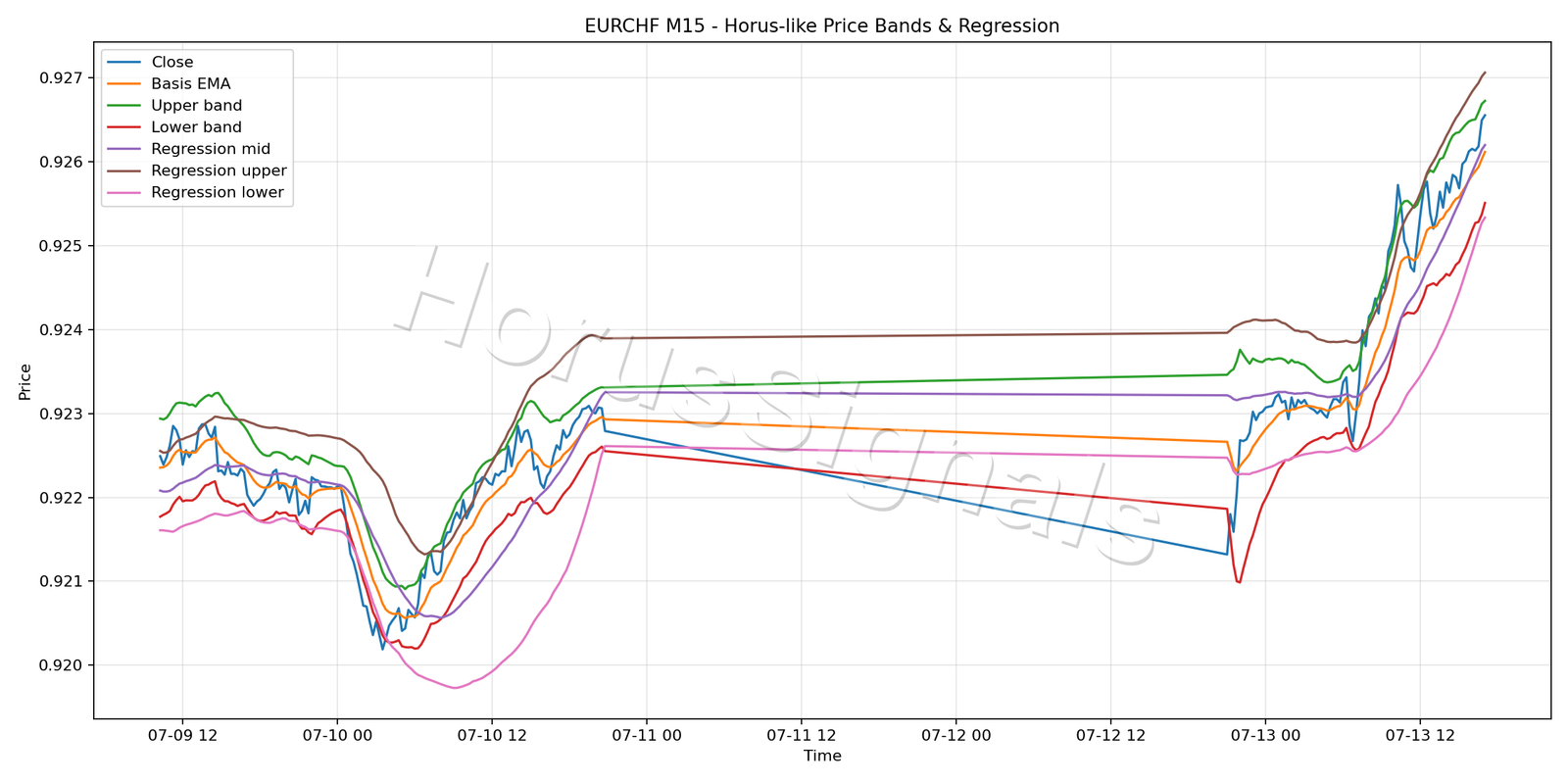Click the x-axis tick '07-12 00'
The height and width of the screenshot is (784, 1568).
click(955, 736)
